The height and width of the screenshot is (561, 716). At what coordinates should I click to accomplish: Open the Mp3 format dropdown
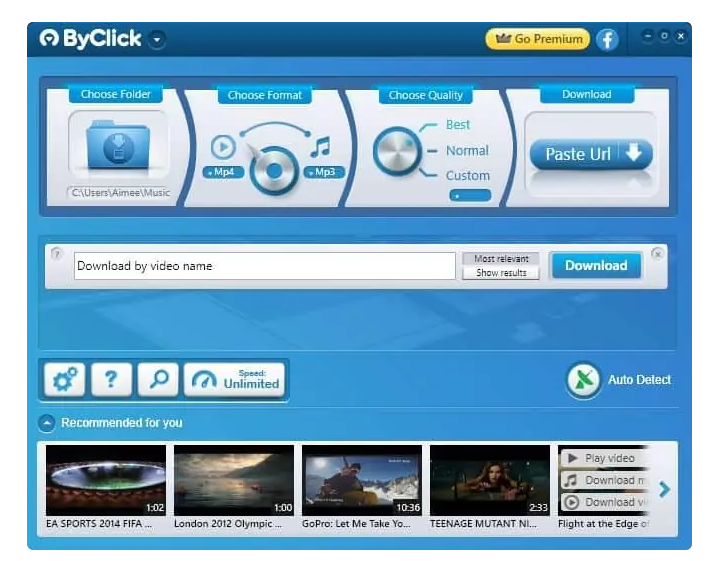(x=324, y=172)
